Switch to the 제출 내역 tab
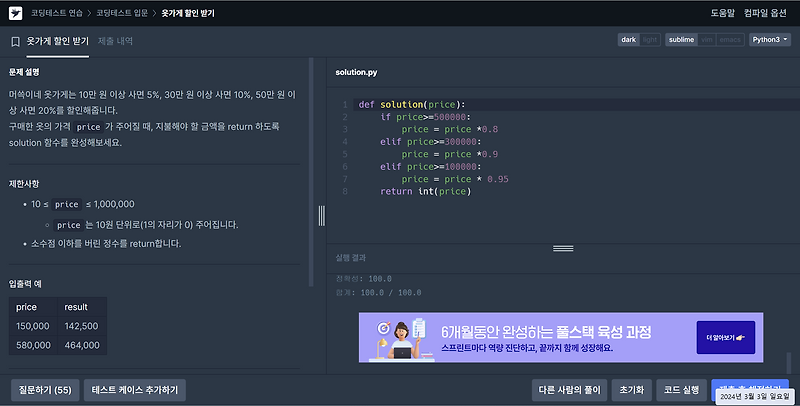 click(x=115, y=41)
